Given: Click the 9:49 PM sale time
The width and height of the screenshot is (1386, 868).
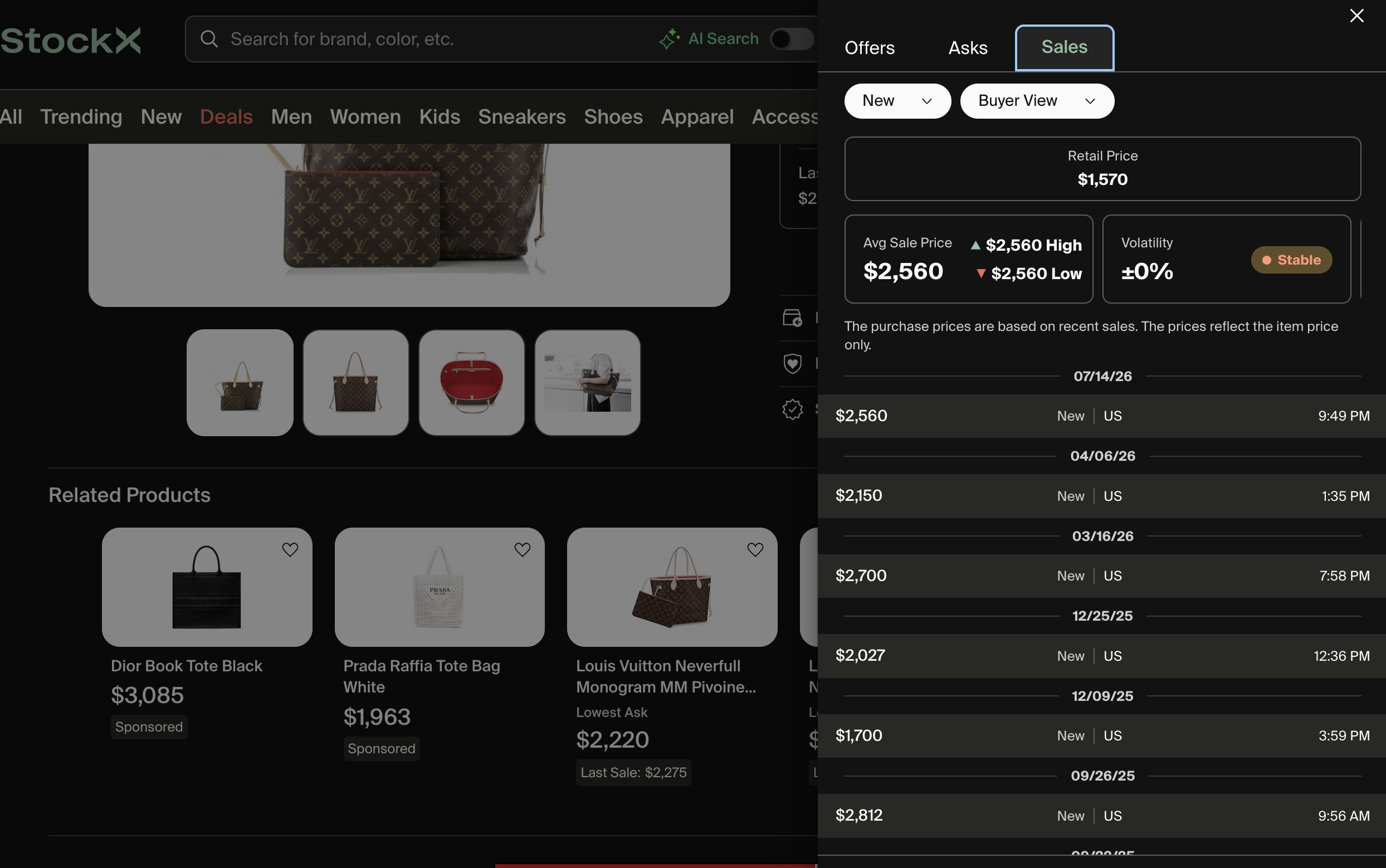Looking at the screenshot, I should click(x=1344, y=416).
